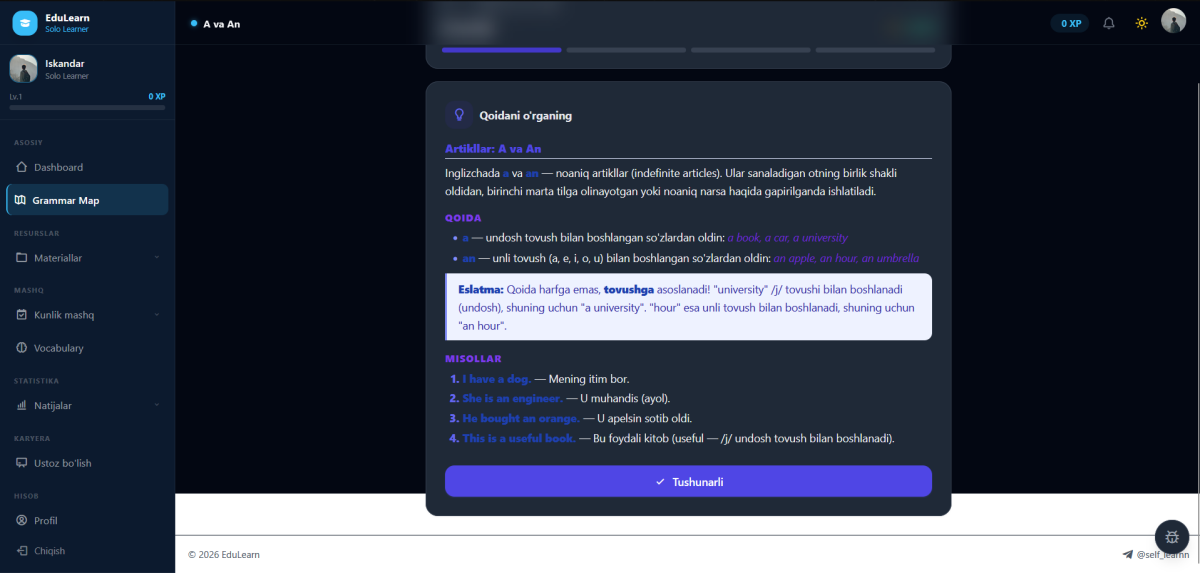Click the 0 XP badge in the top bar
This screenshot has width=1200, height=573.
1070,23
